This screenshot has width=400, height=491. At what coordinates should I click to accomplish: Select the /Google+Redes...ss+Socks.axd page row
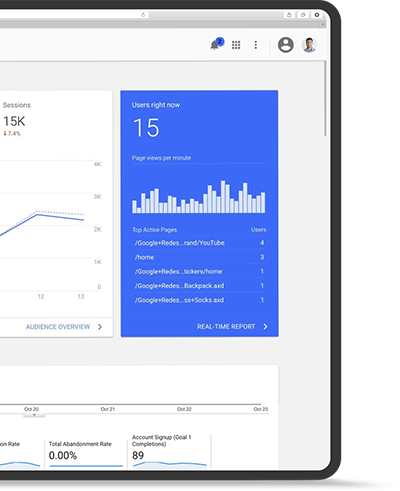(x=199, y=300)
